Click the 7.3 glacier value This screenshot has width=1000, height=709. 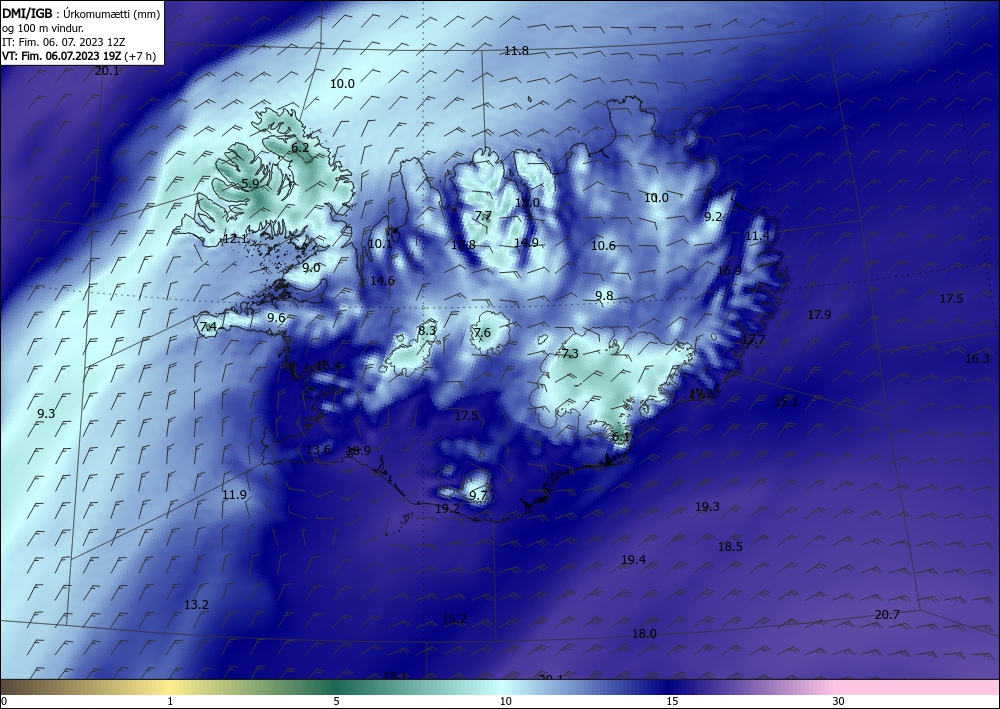(570, 354)
